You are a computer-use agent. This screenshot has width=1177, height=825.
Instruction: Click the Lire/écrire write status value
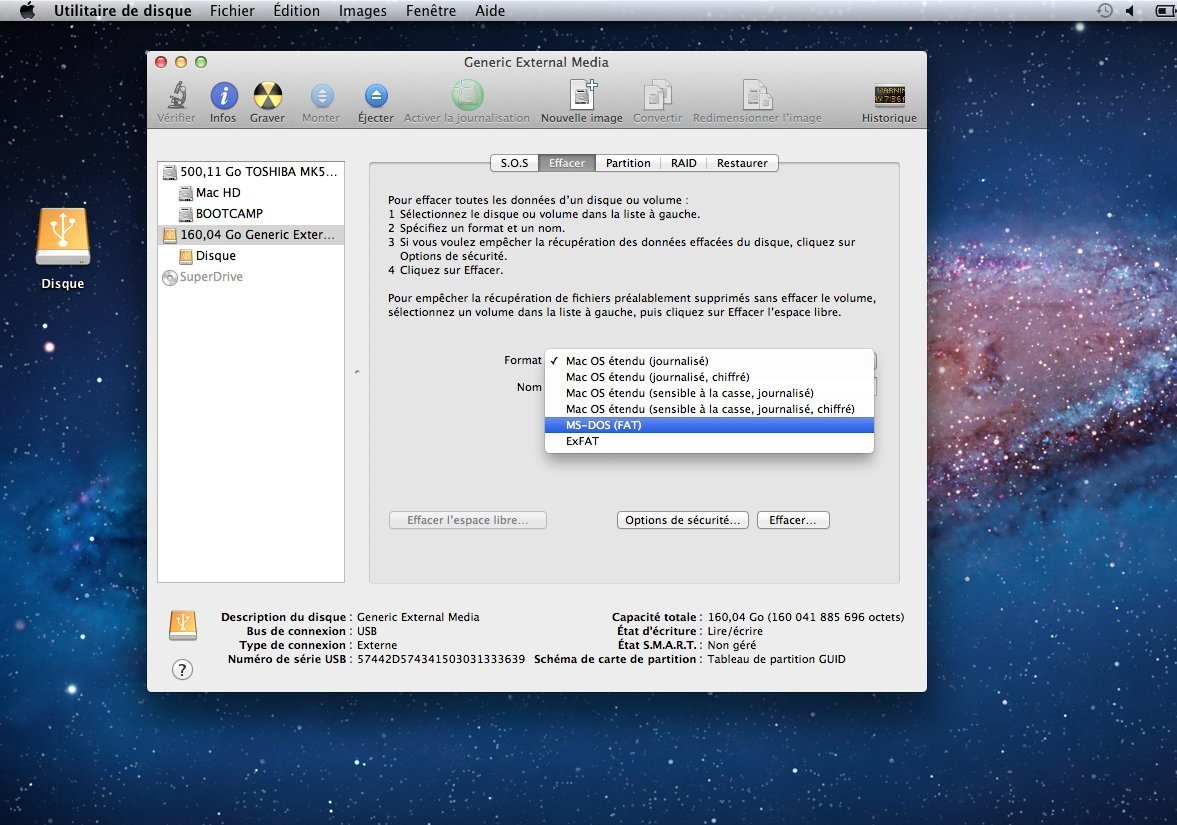(x=735, y=631)
